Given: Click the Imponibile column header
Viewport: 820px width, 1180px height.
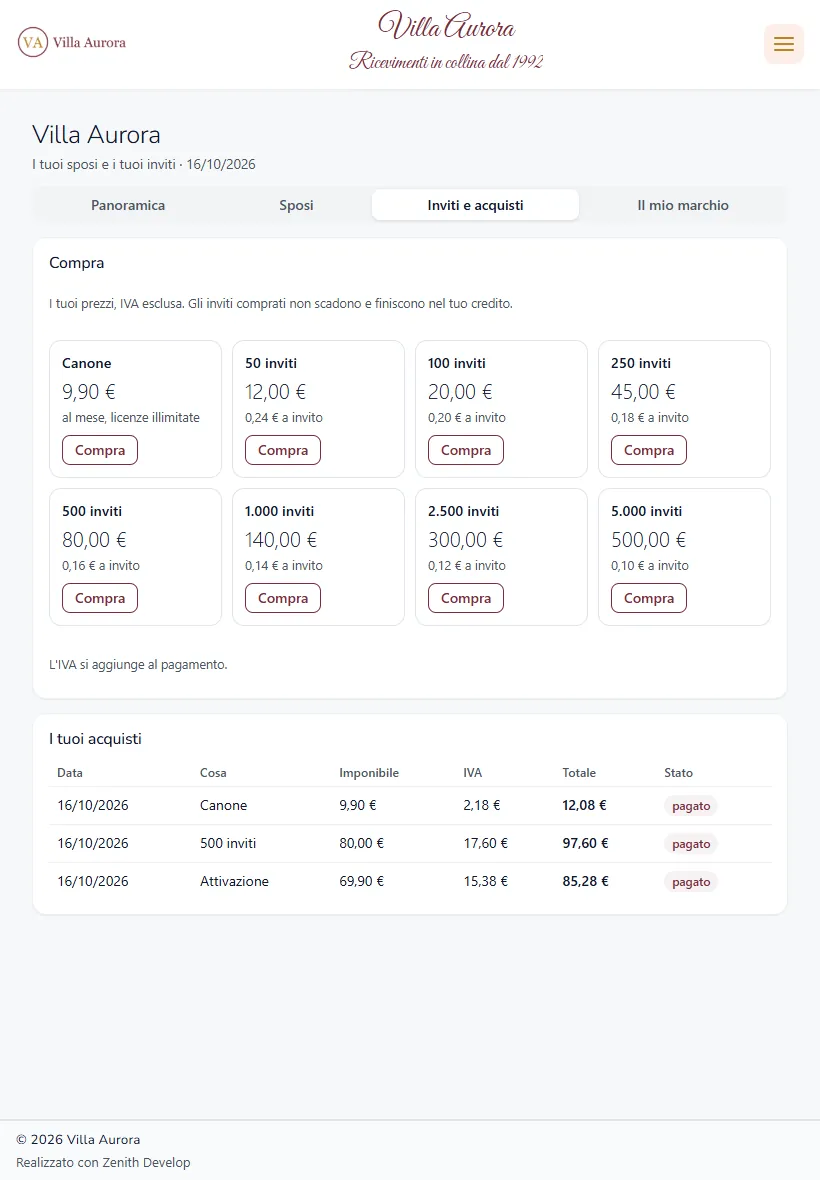Looking at the screenshot, I should [x=369, y=773].
